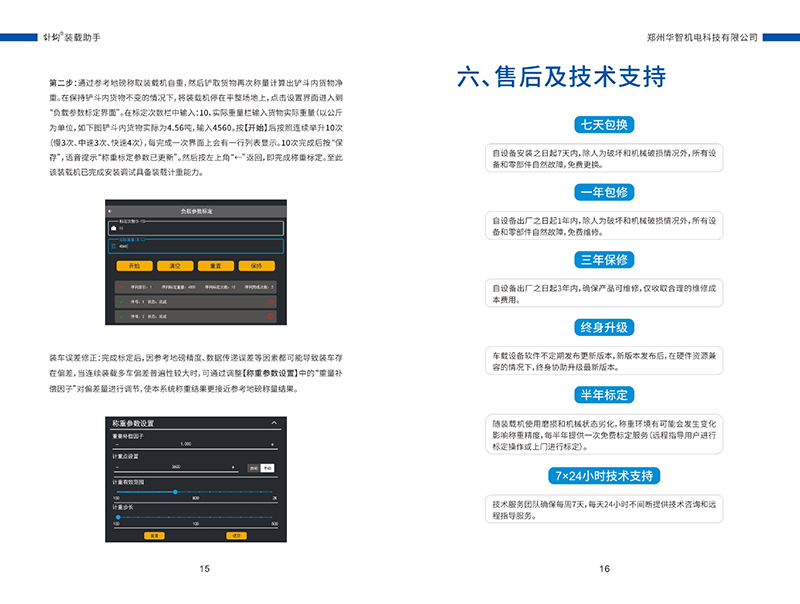Click the row text 序号:1 状态:完成
This screenshot has height=604, width=800.
tap(148, 301)
